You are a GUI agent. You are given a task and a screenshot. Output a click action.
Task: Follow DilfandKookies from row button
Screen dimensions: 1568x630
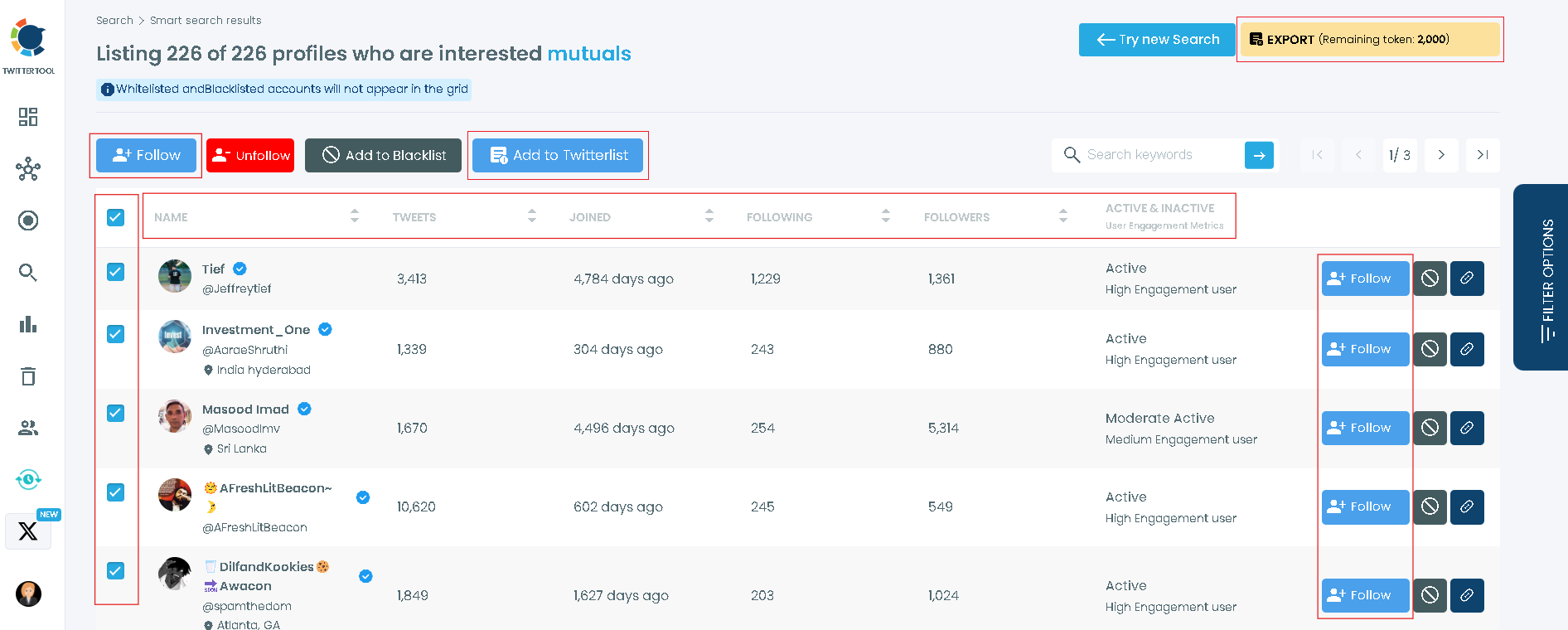pos(1365,595)
